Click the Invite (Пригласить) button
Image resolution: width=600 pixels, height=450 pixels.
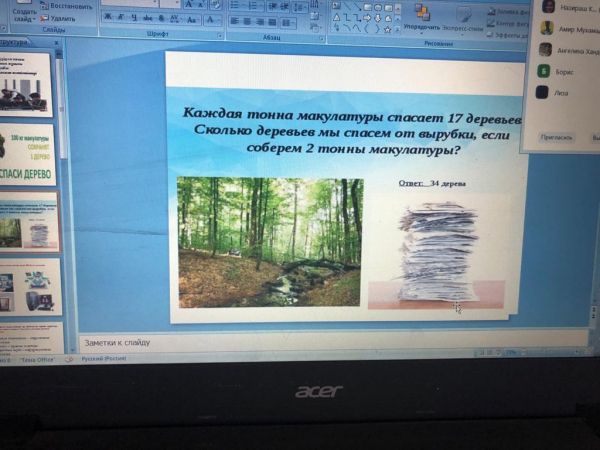(x=557, y=137)
